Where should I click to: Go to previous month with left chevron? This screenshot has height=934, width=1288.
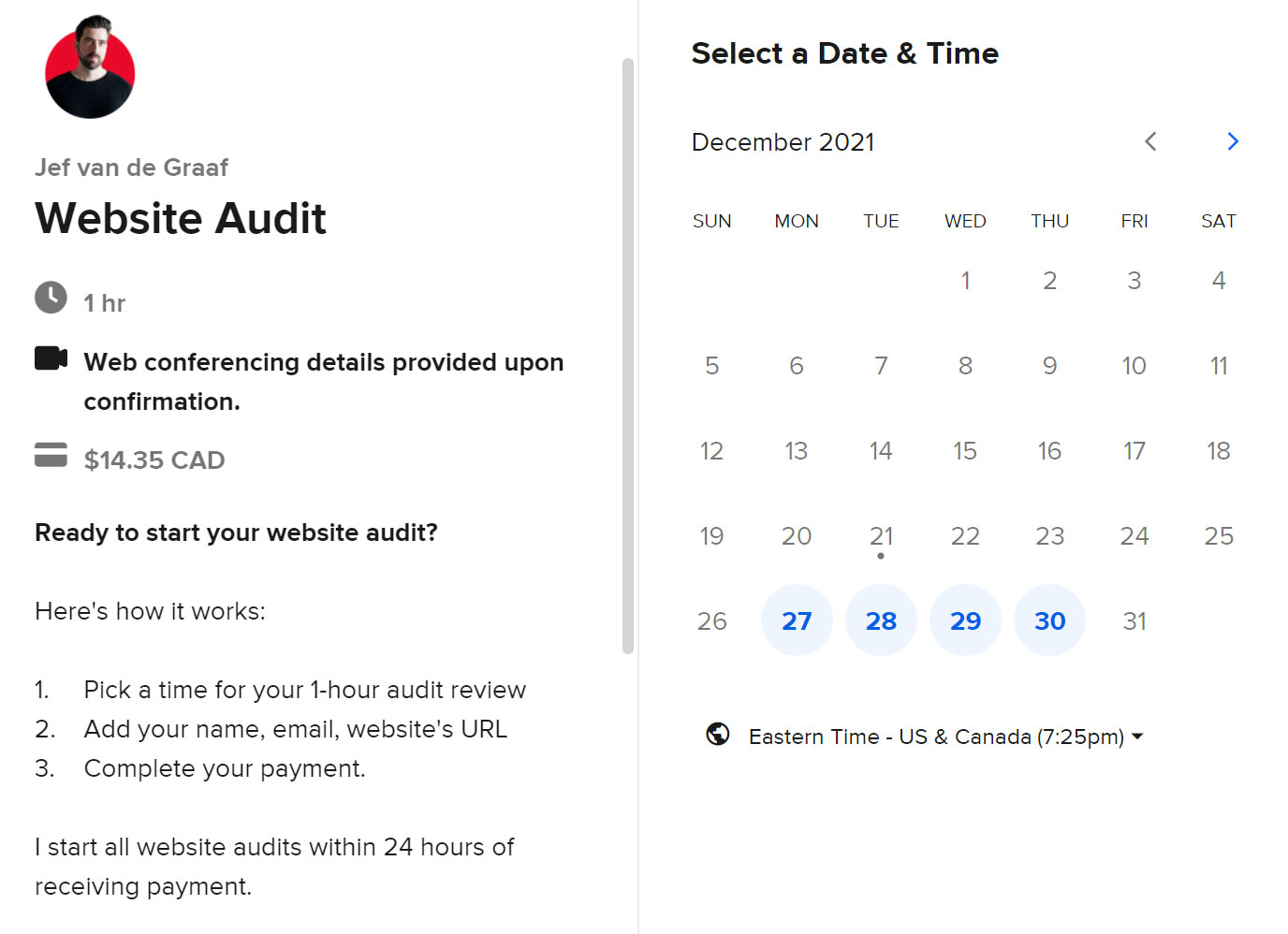1150,141
